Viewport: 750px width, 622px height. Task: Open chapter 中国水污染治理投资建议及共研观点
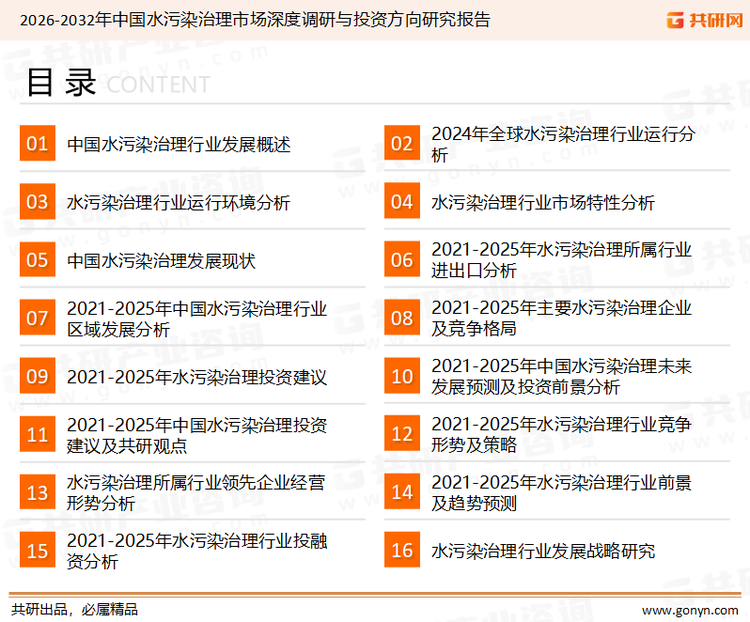pos(197,435)
